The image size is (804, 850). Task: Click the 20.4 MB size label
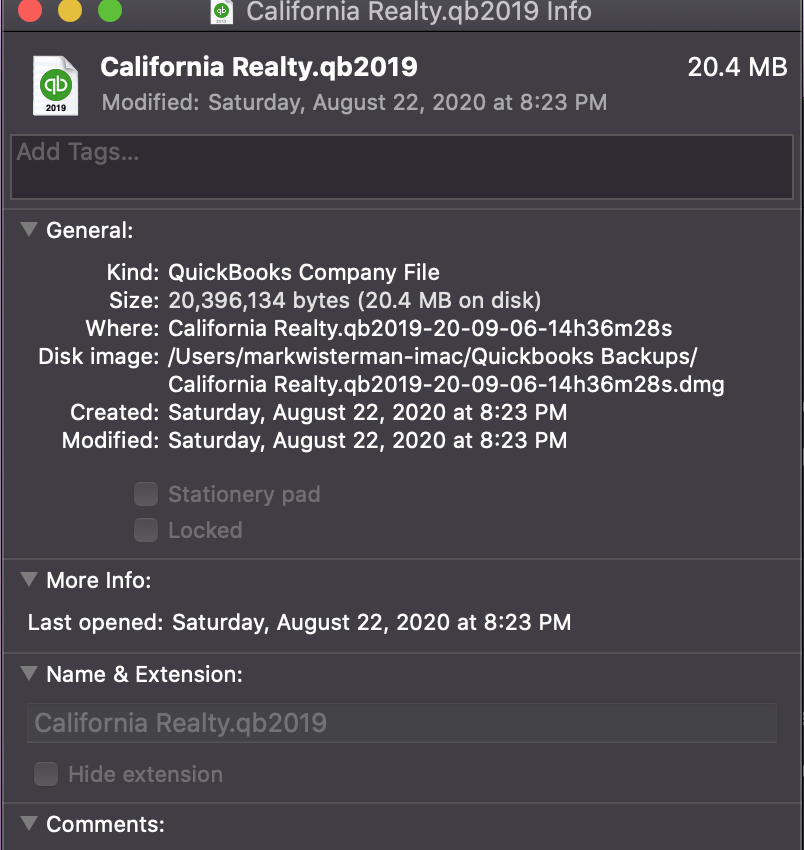tap(738, 68)
